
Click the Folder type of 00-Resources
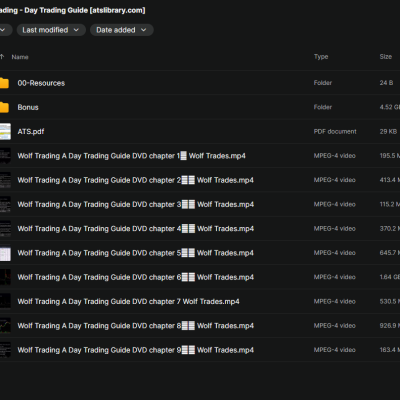tap(323, 83)
